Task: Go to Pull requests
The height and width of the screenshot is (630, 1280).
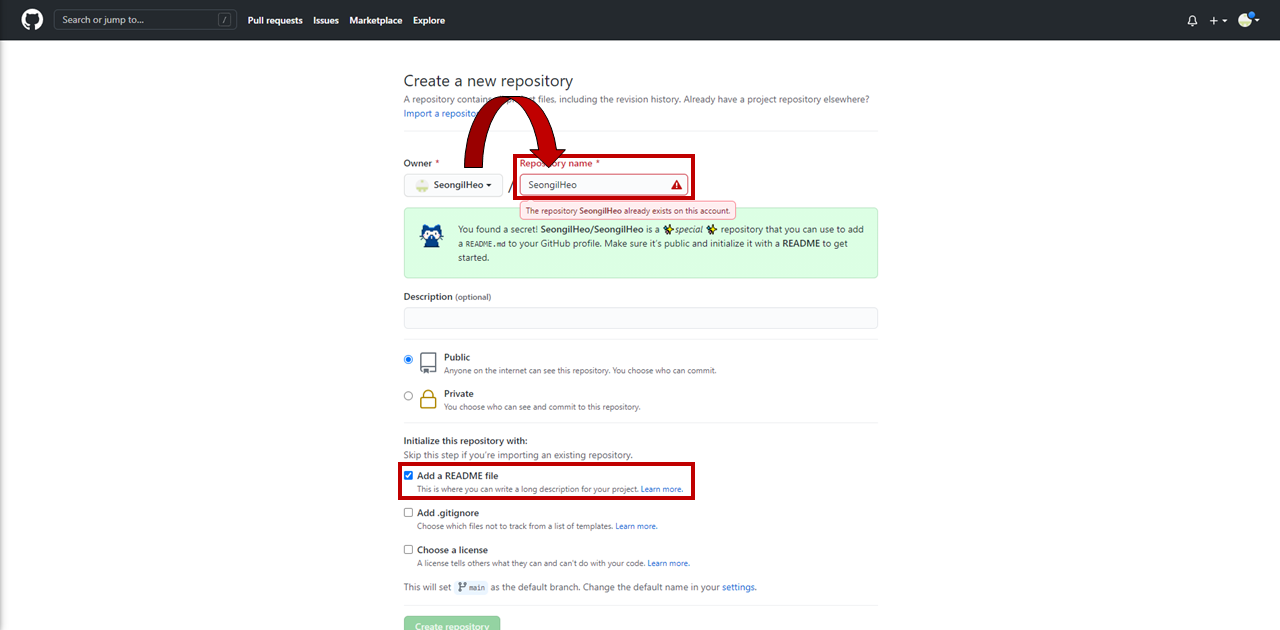Action: point(275,20)
